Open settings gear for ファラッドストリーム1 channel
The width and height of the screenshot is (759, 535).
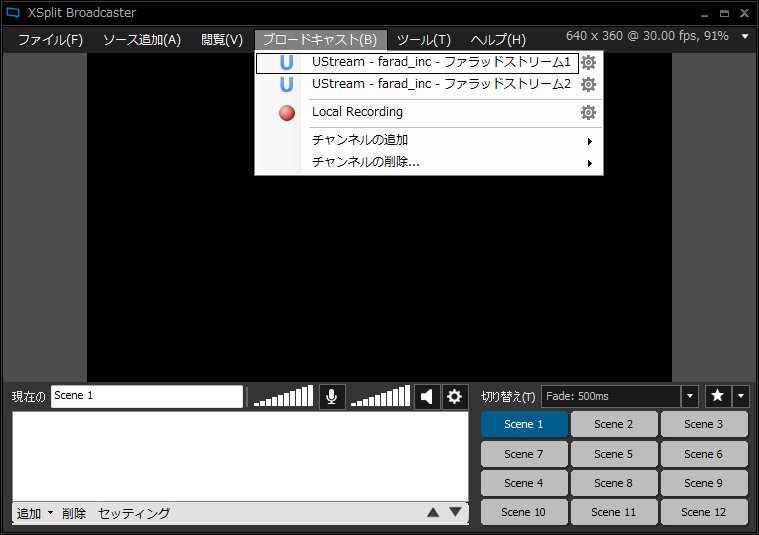588,62
